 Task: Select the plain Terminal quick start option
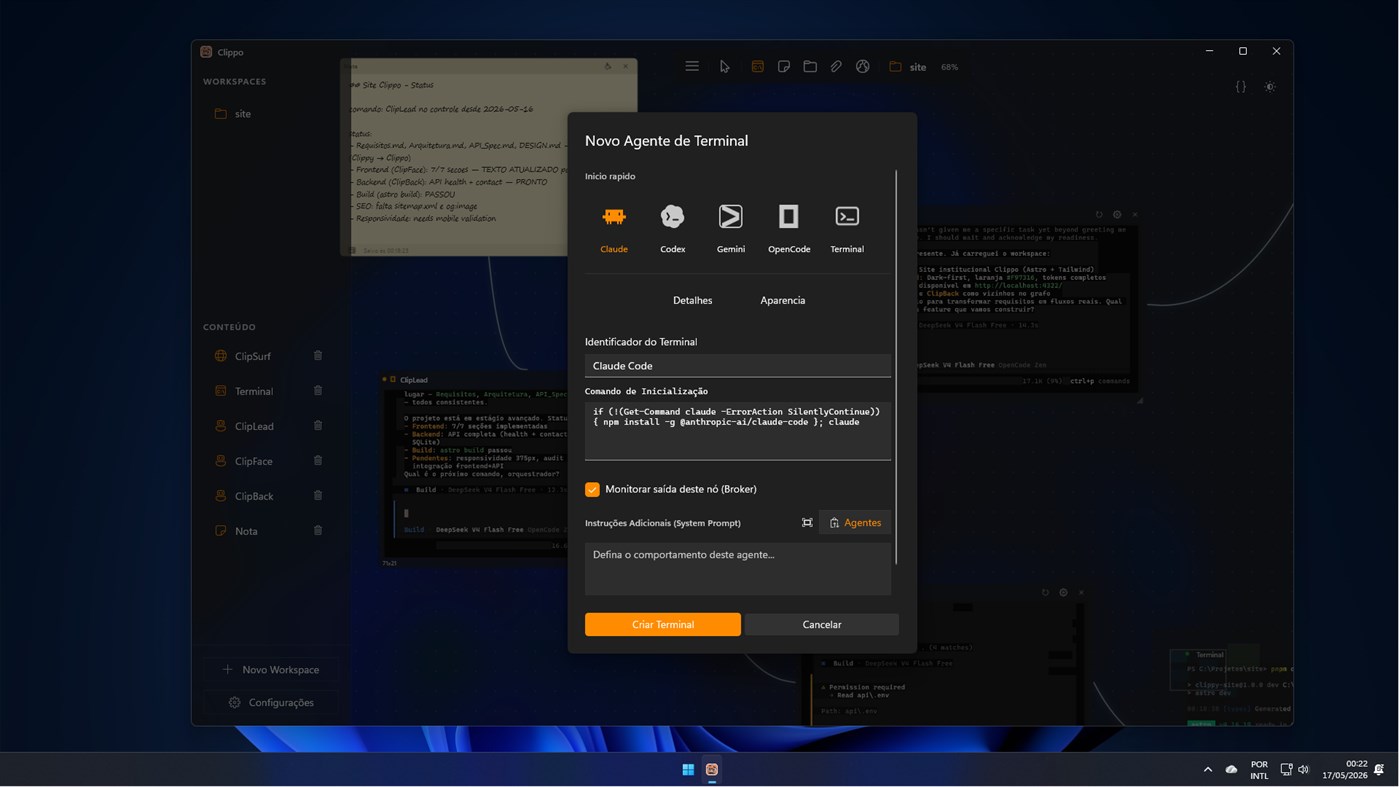tap(847, 228)
